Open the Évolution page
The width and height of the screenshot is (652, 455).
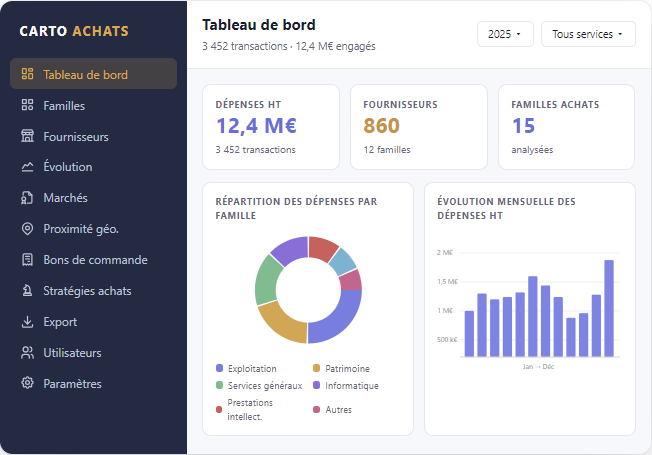(94, 167)
